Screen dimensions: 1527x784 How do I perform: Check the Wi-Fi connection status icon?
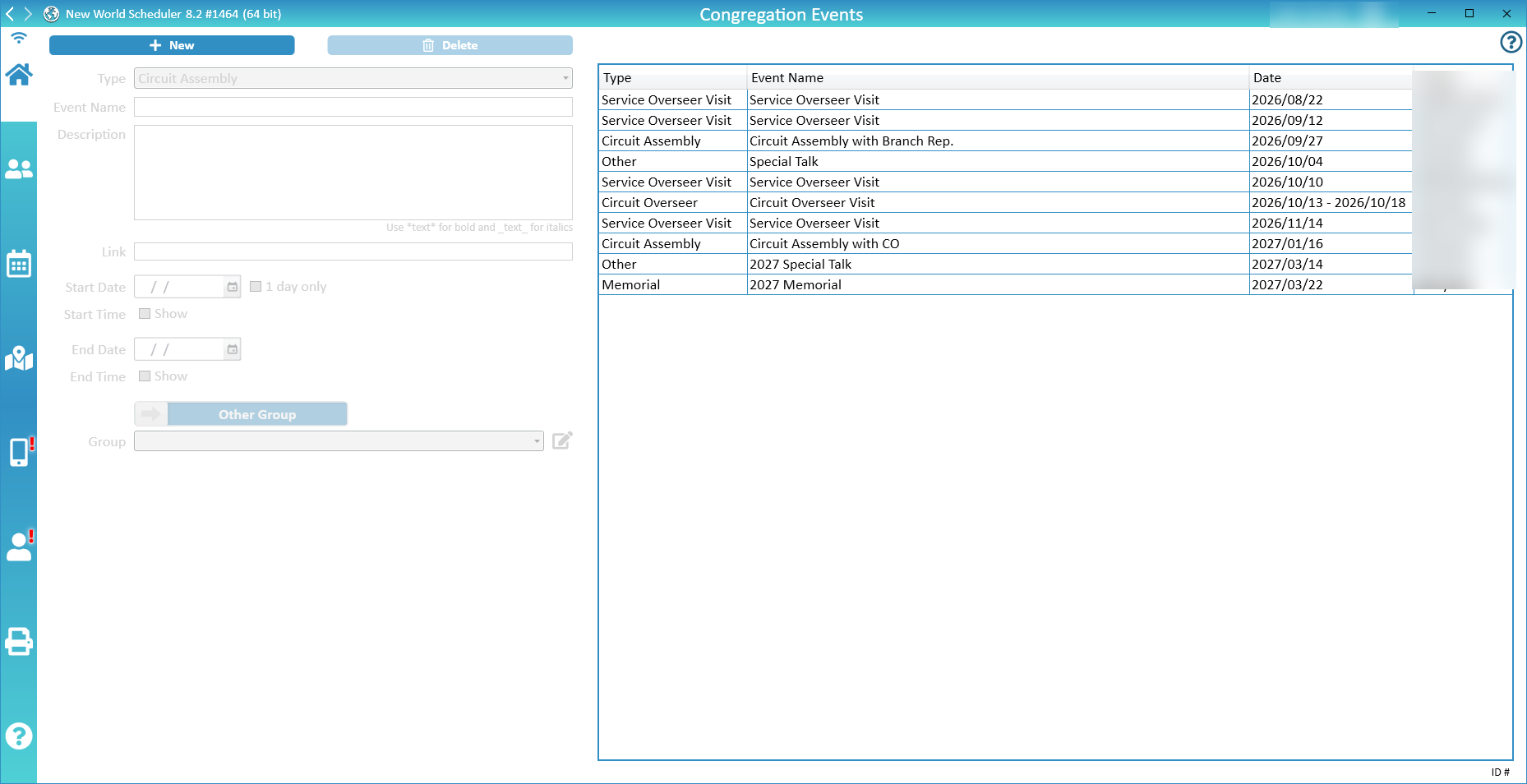[x=19, y=38]
